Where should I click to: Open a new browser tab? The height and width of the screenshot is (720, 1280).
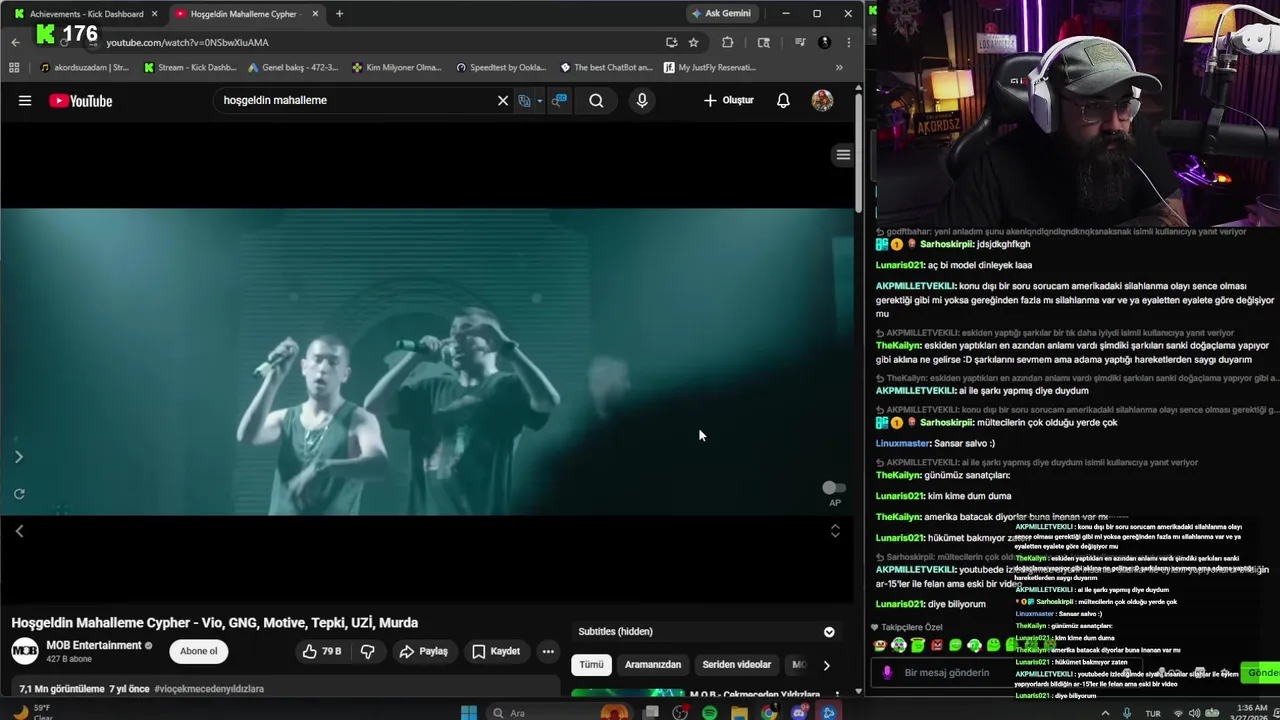click(x=339, y=14)
